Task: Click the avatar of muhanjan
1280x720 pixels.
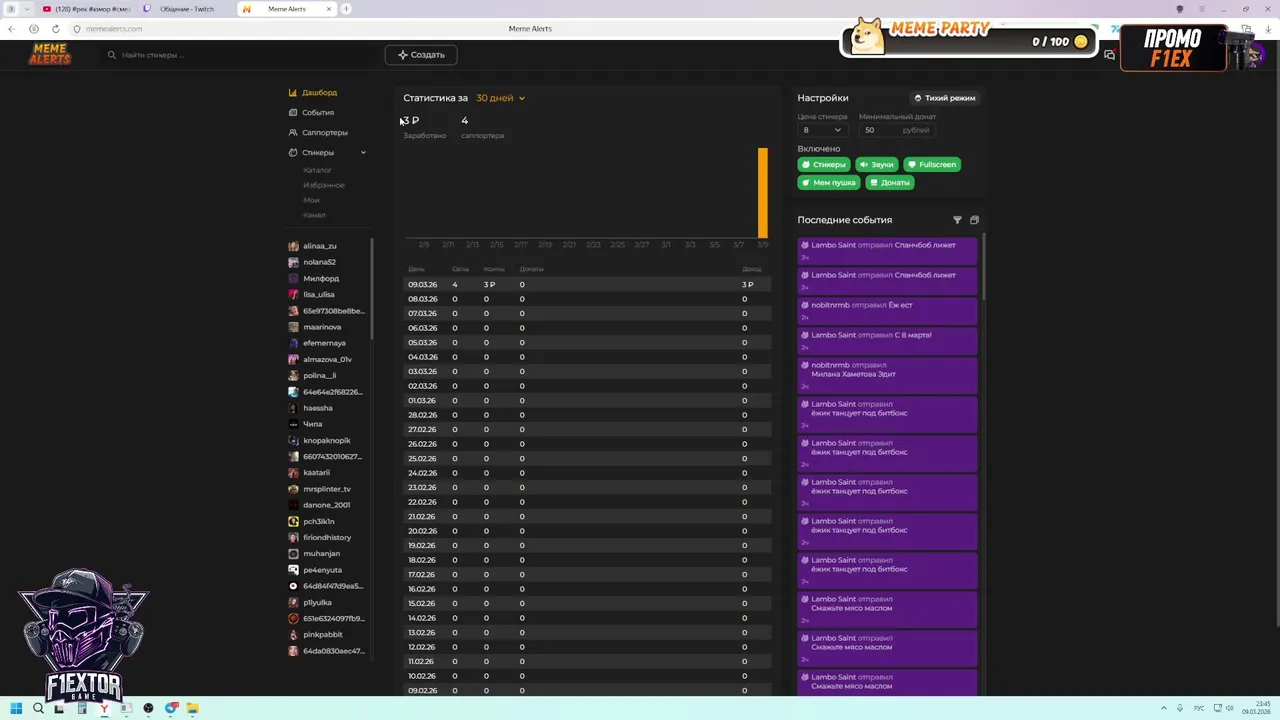Action: (293, 553)
